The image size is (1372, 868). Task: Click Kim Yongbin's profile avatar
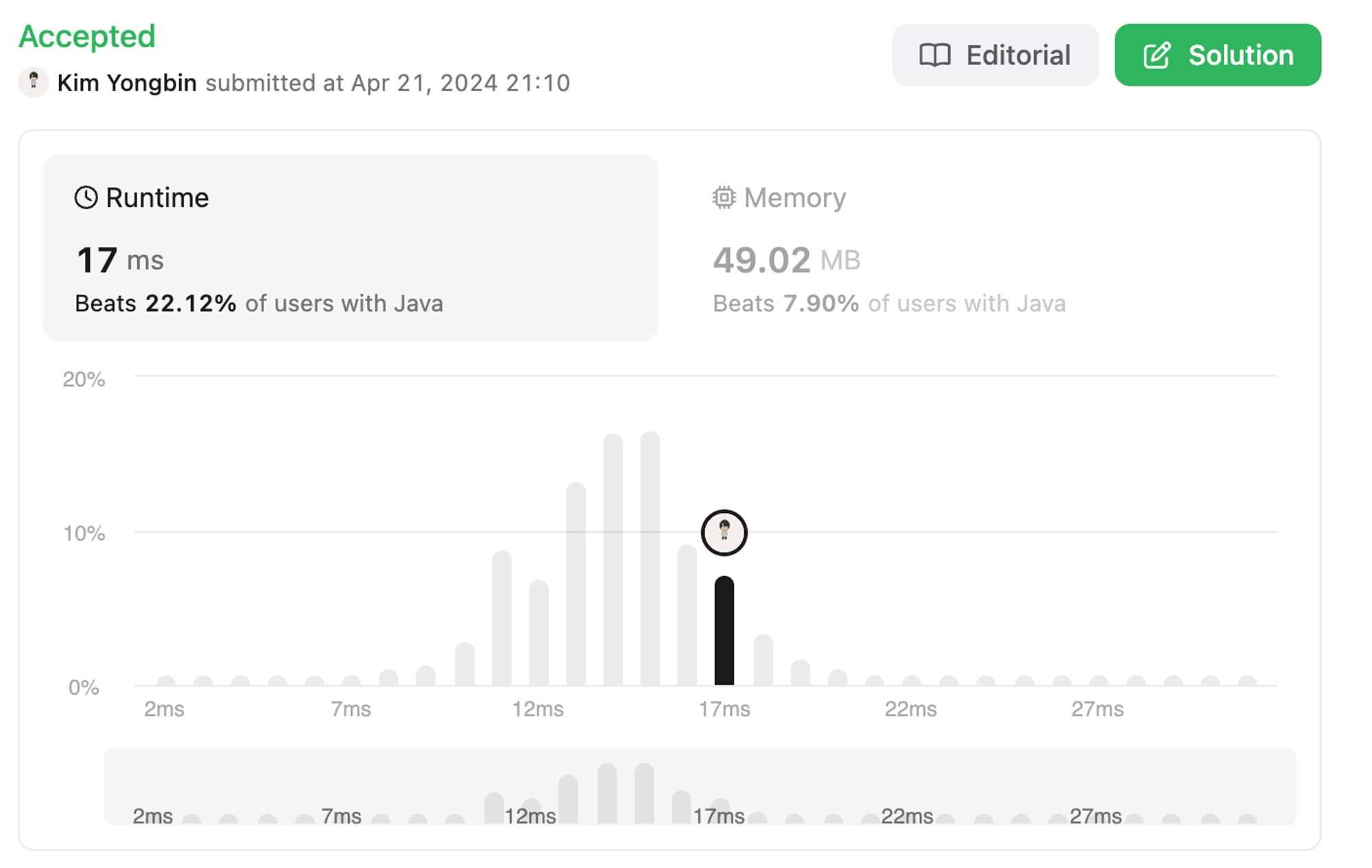[x=33, y=82]
